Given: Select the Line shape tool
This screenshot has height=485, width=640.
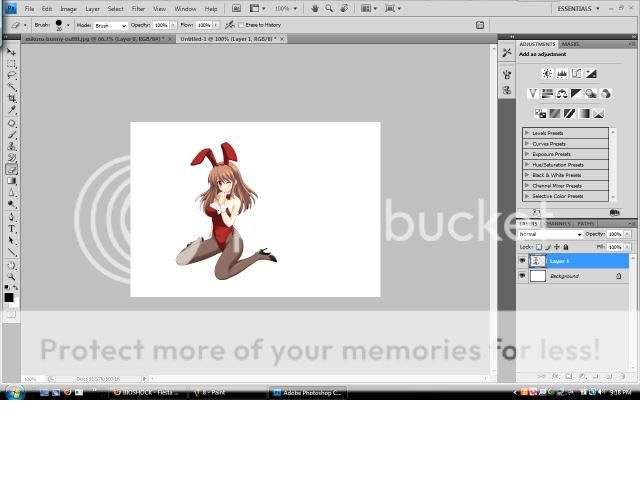Looking at the screenshot, I should (11, 252).
